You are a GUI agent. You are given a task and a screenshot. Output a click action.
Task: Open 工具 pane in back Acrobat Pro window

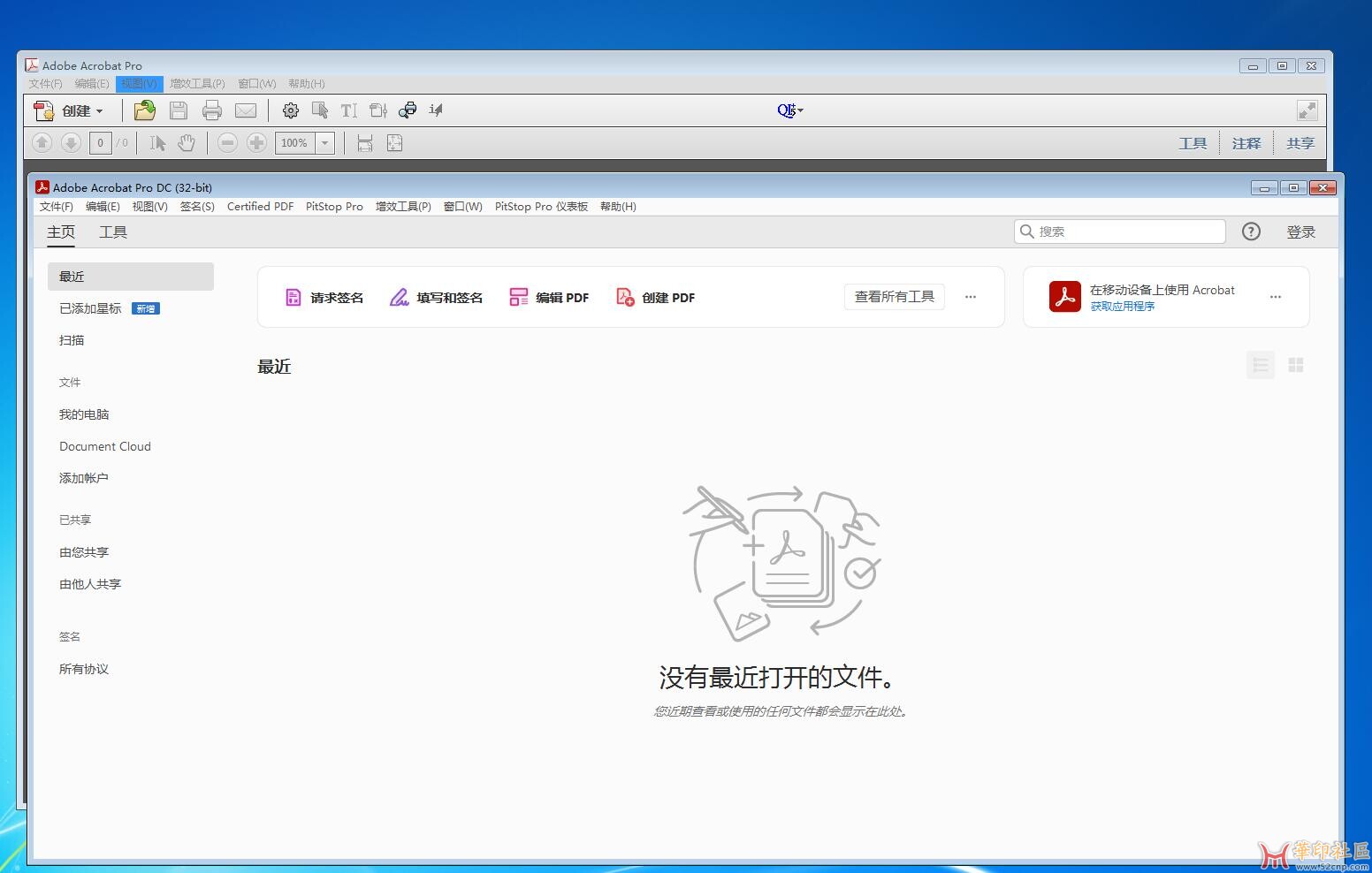pos(1193,143)
